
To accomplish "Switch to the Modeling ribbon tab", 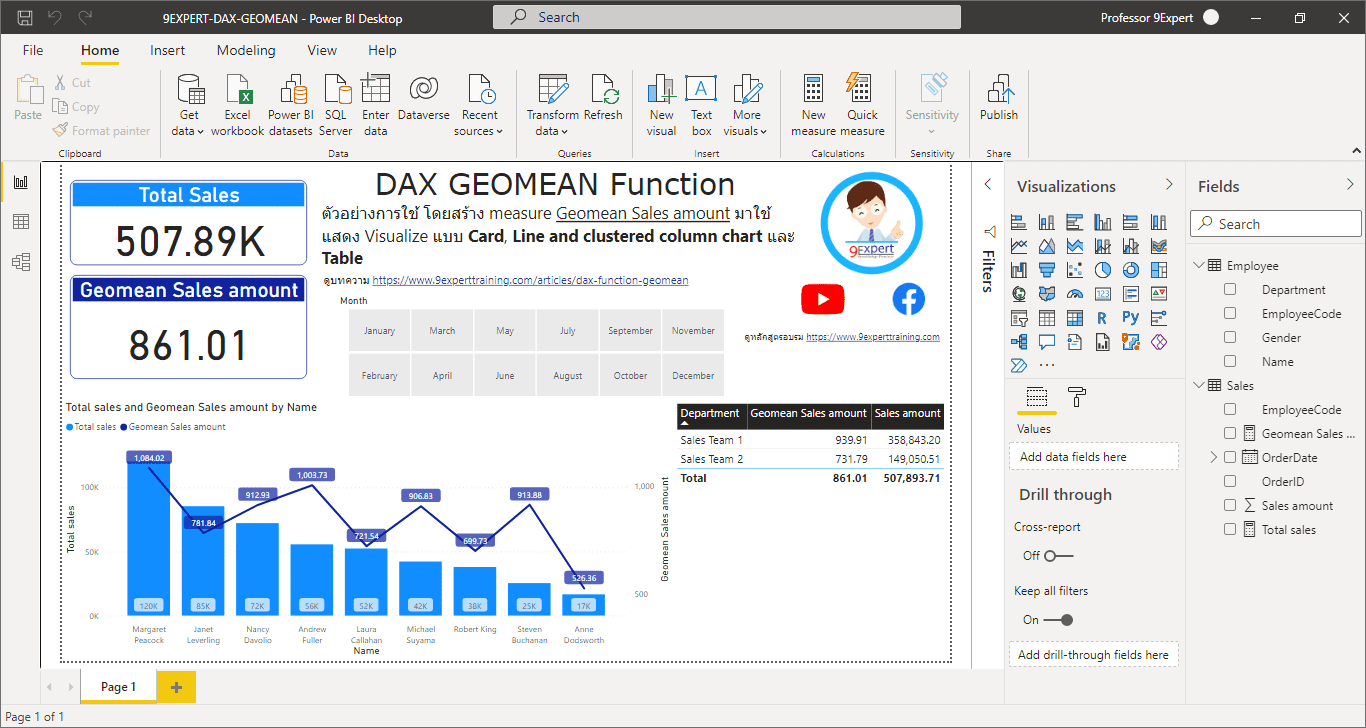I will [x=246, y=50].
